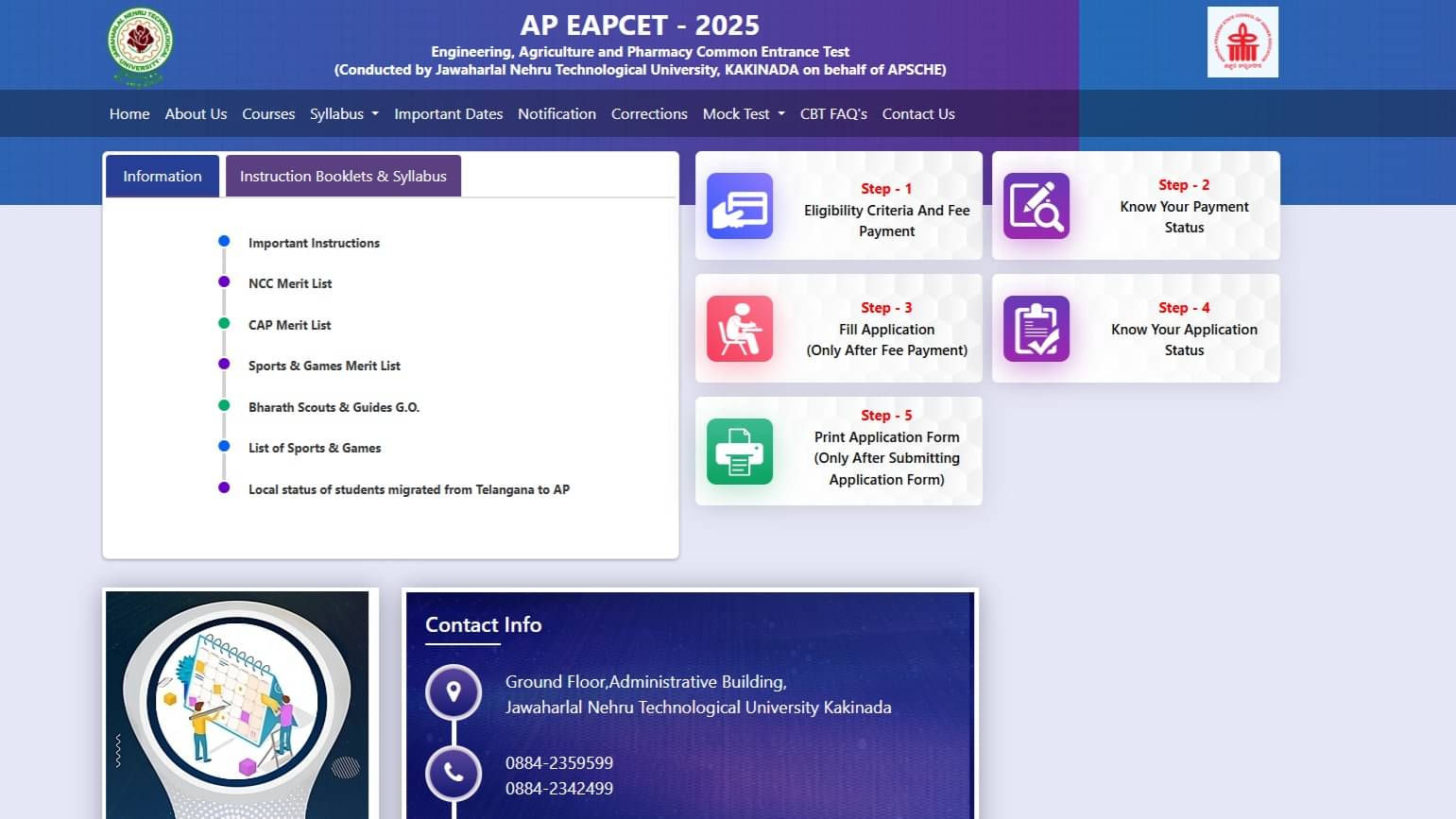Click the Step 4 clipboard checkmark icon

coord(1036,329)
